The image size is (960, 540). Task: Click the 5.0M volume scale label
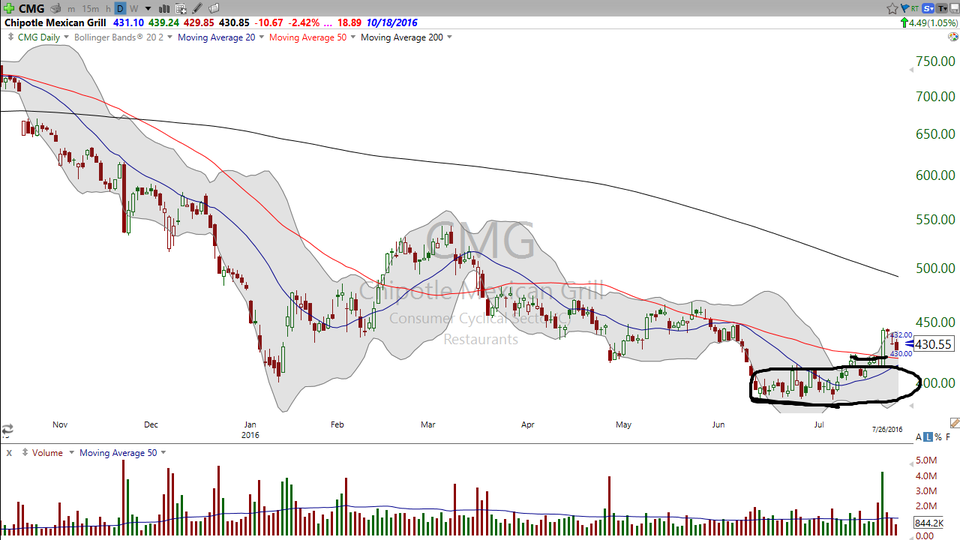point(926,460)
